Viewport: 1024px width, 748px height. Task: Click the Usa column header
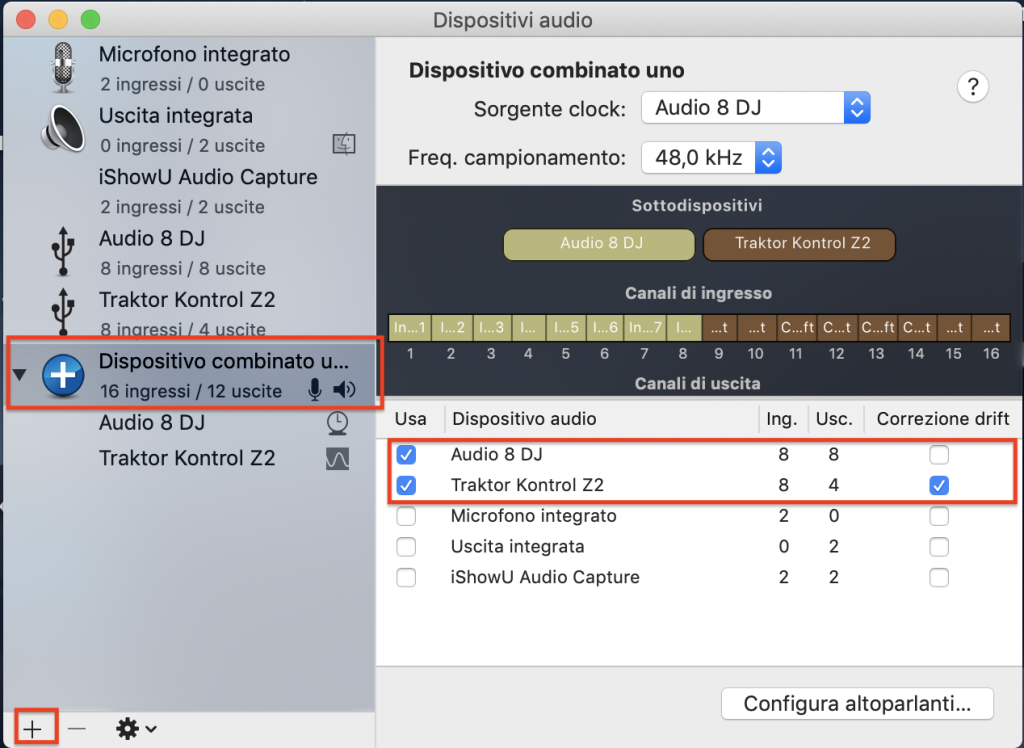410,419
